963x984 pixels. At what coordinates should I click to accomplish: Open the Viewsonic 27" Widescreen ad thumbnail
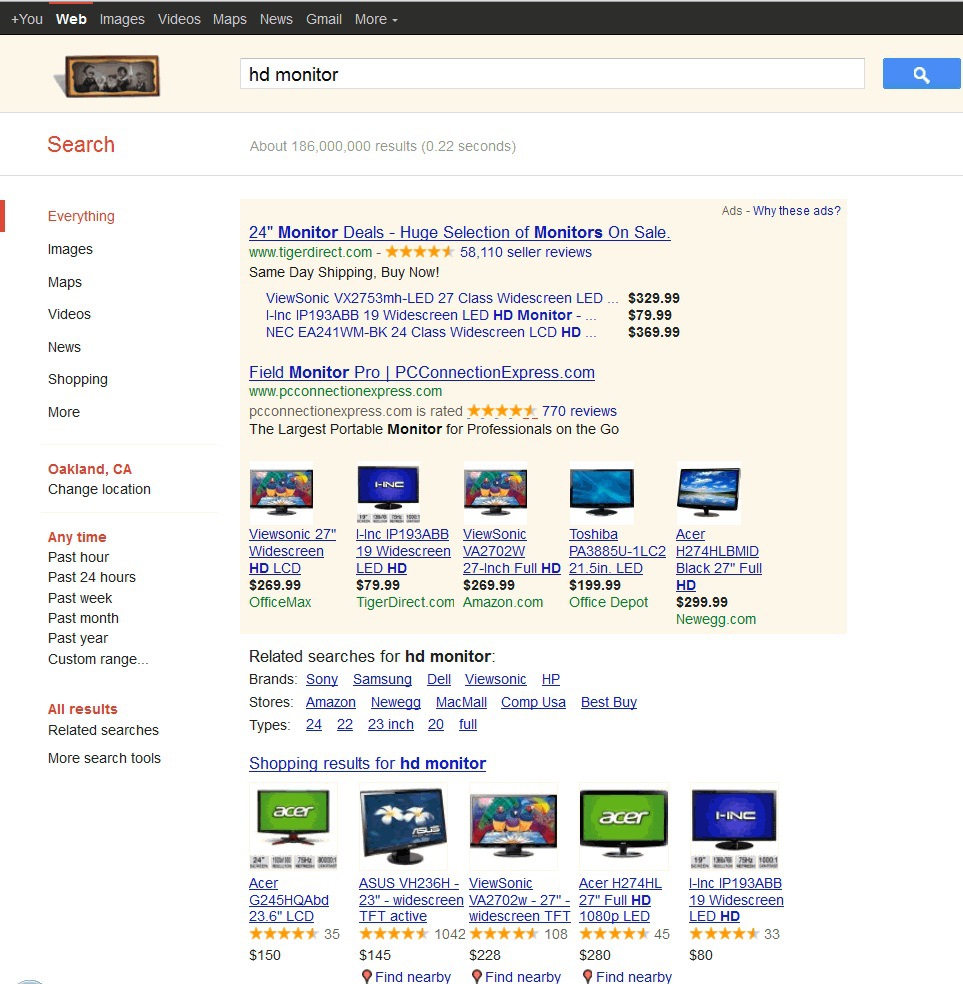pyautogui.click(x=281, y=493)
